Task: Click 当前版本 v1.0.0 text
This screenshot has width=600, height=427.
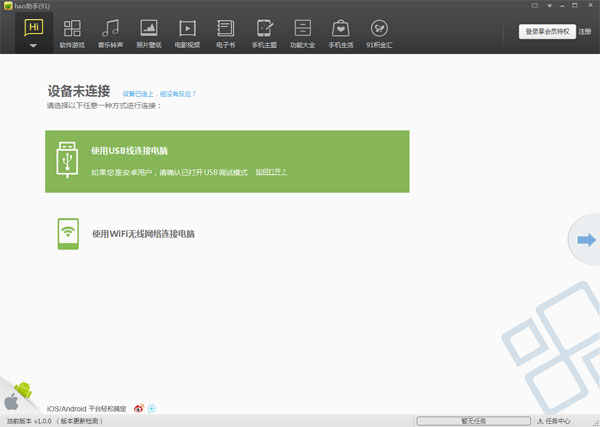Action: [29, 421]
